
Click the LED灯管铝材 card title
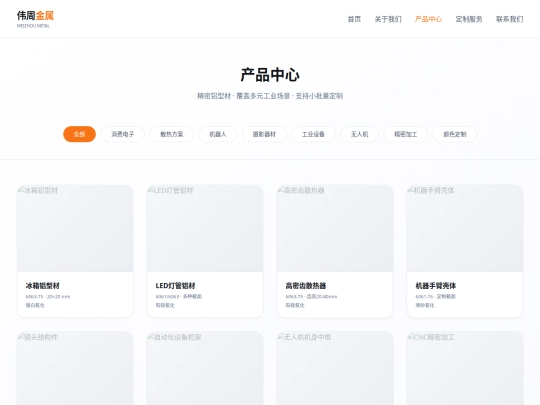pyautogui.click(x=175, y=285)
